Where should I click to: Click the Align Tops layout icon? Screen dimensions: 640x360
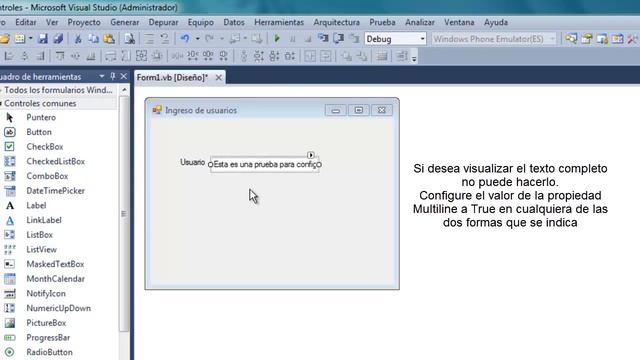point(60,56)
